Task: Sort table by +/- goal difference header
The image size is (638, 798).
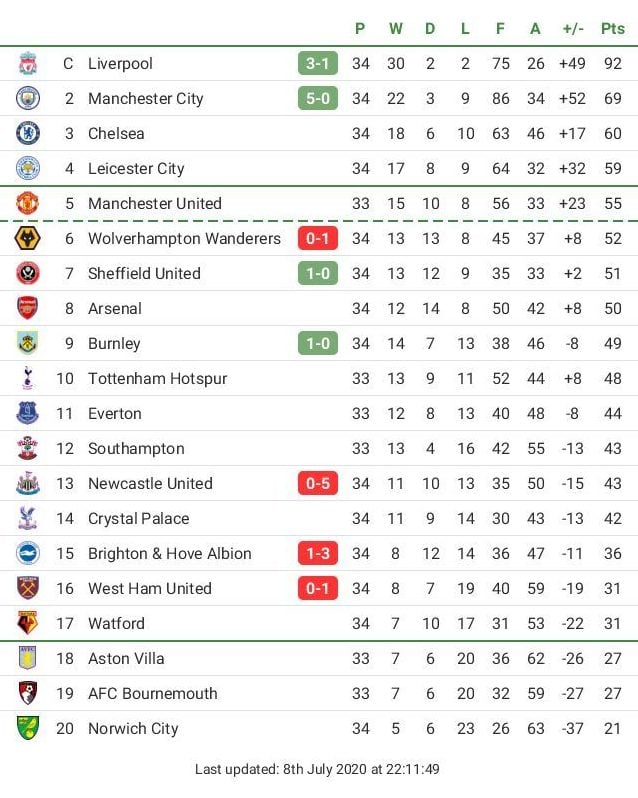Action: [x=572, y=28]
